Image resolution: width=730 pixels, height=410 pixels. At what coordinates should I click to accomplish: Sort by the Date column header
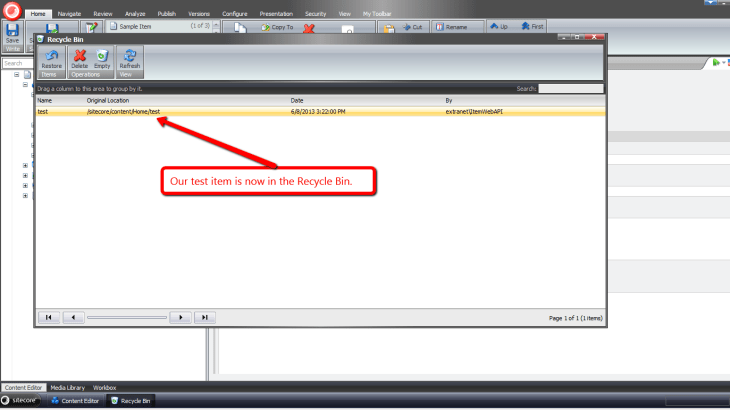click(x=297, y=101)
